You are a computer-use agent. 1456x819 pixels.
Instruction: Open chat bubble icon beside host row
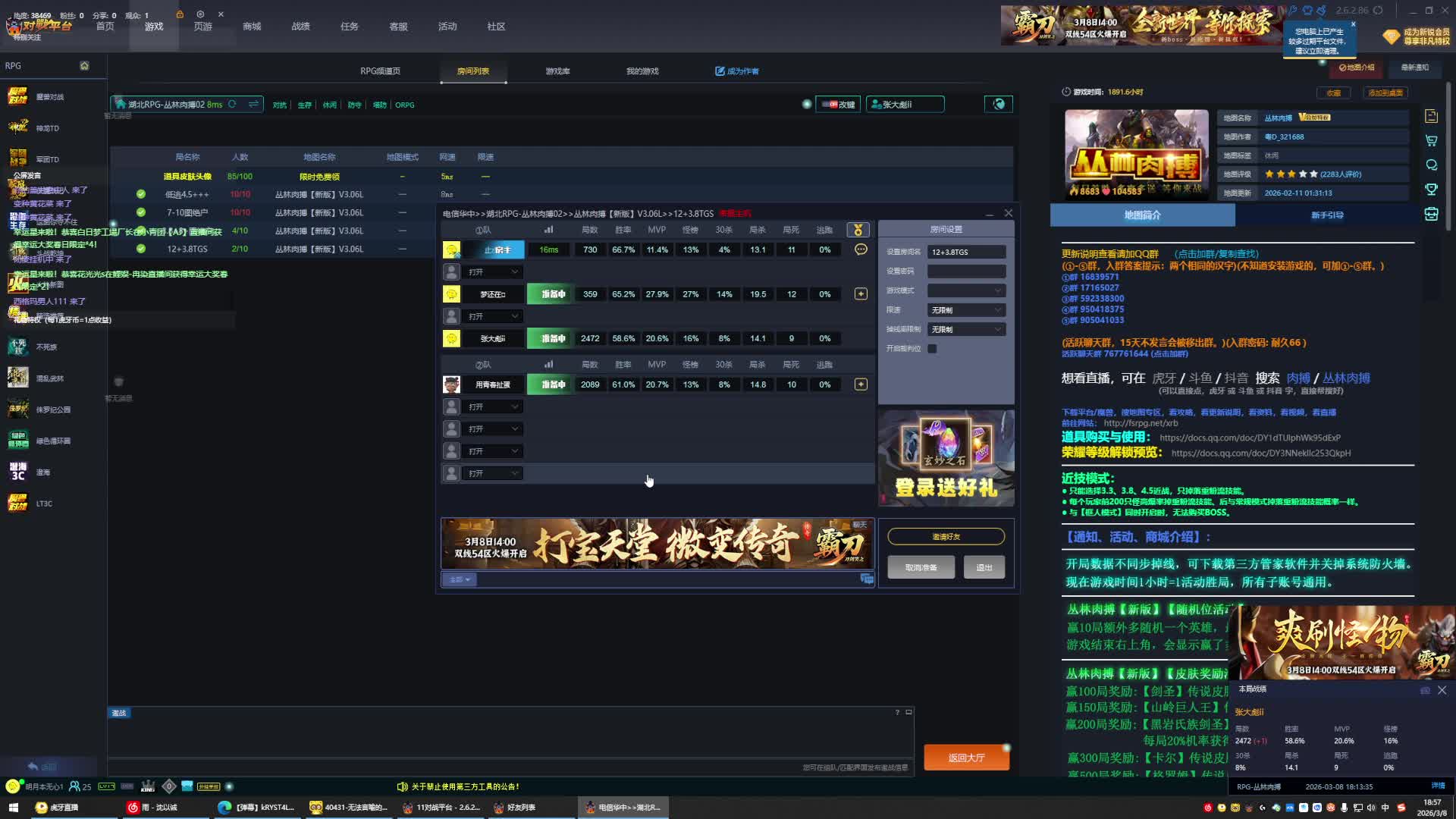[861, 249]
